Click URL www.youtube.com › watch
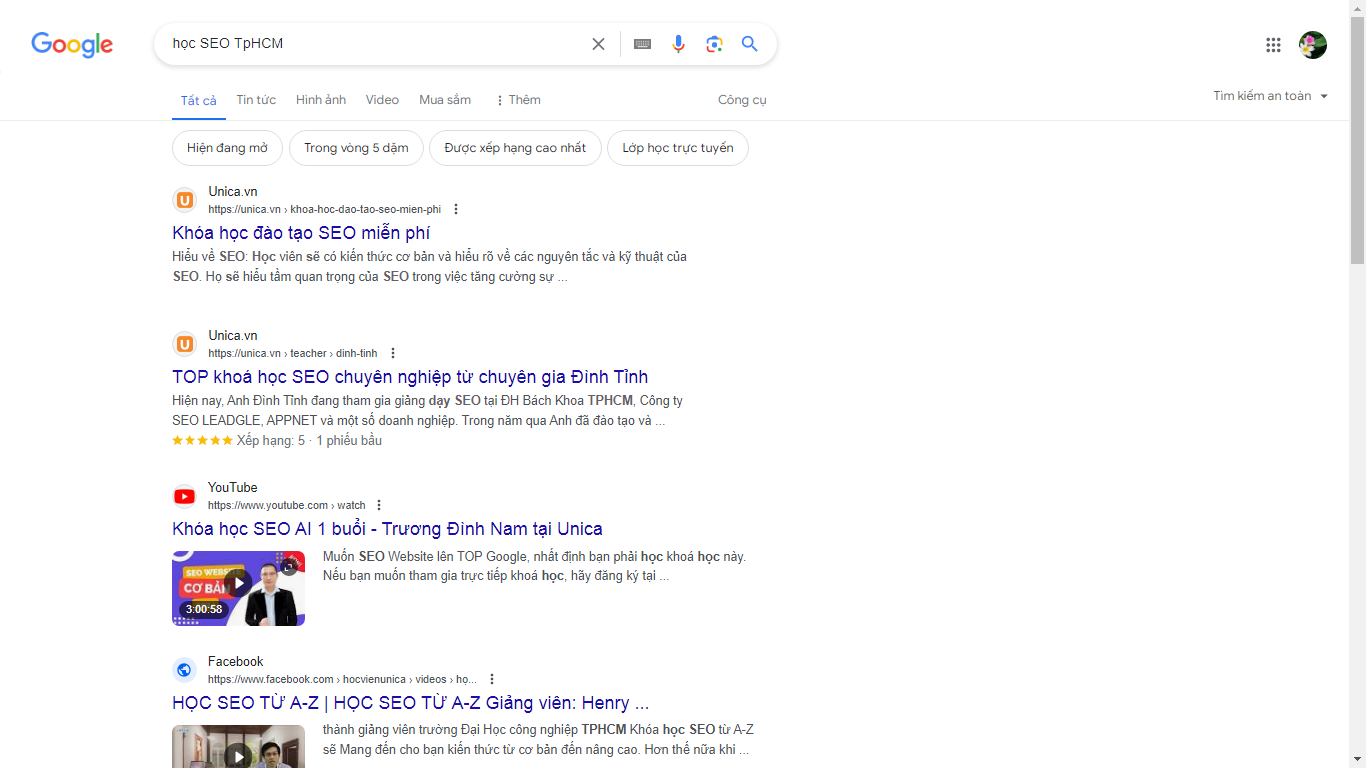Viewport: 1366px width, 768px height. coord(287,506)
